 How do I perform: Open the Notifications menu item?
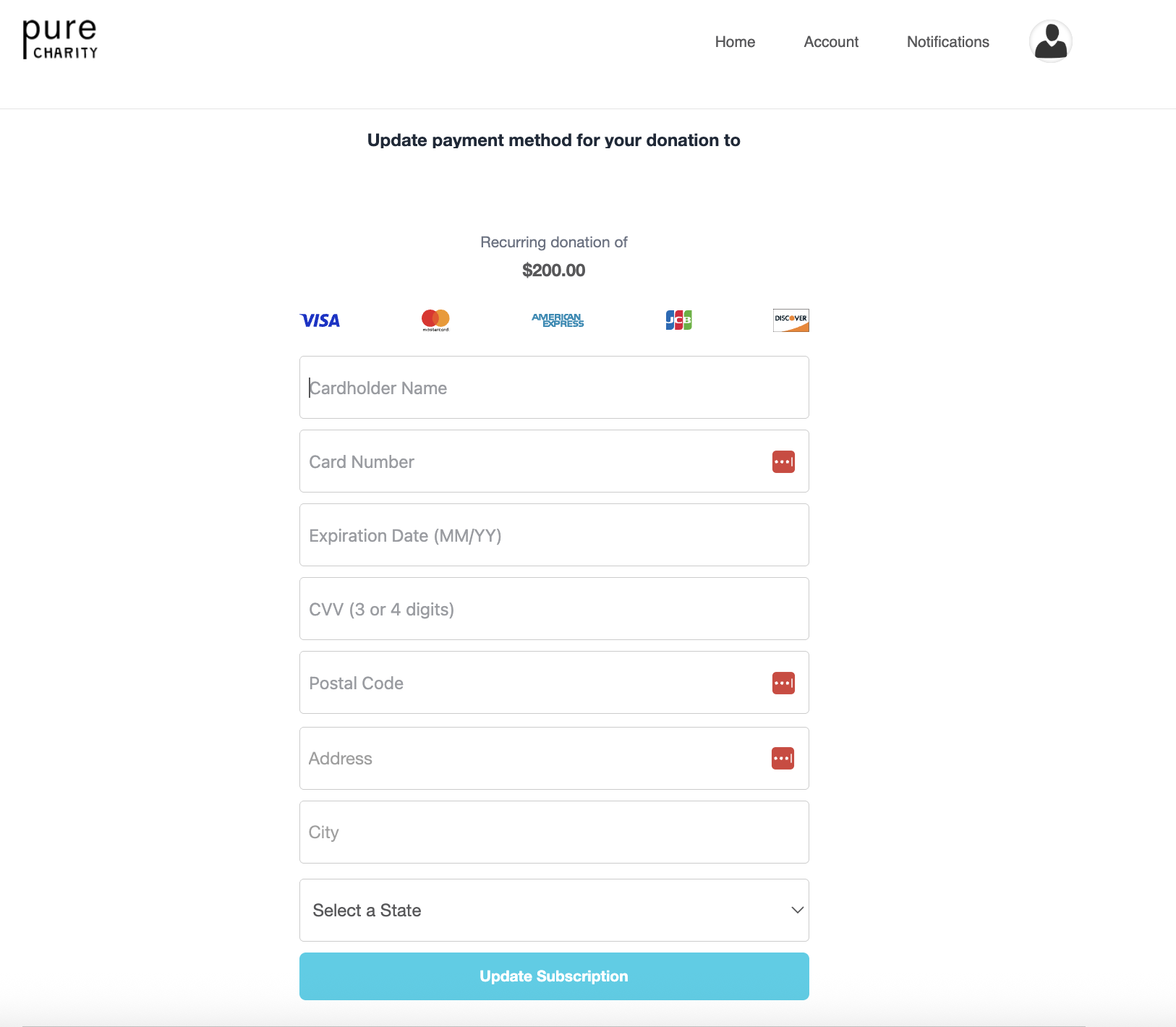(947, 42)
